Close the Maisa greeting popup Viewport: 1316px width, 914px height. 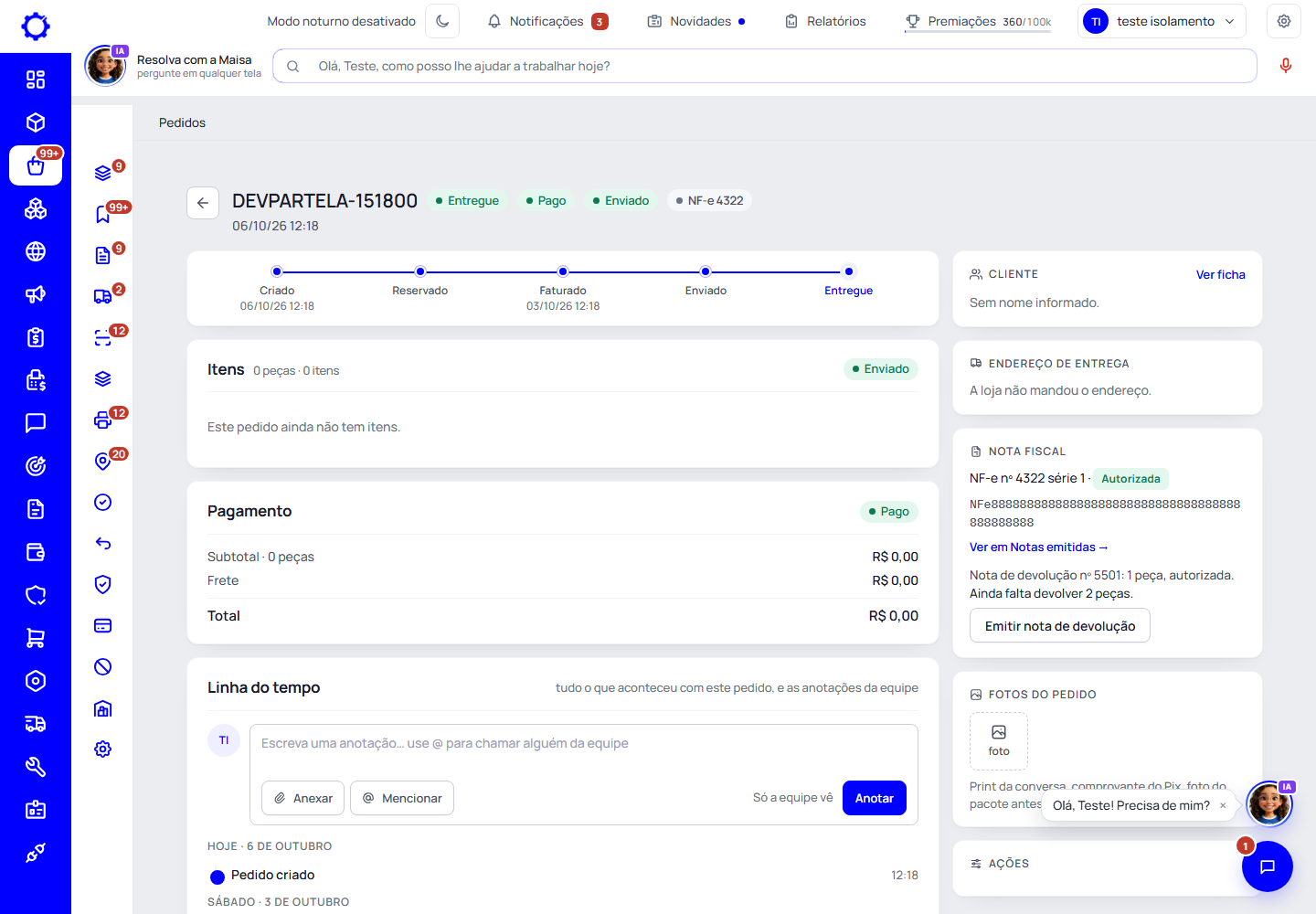pos(1223,805)
